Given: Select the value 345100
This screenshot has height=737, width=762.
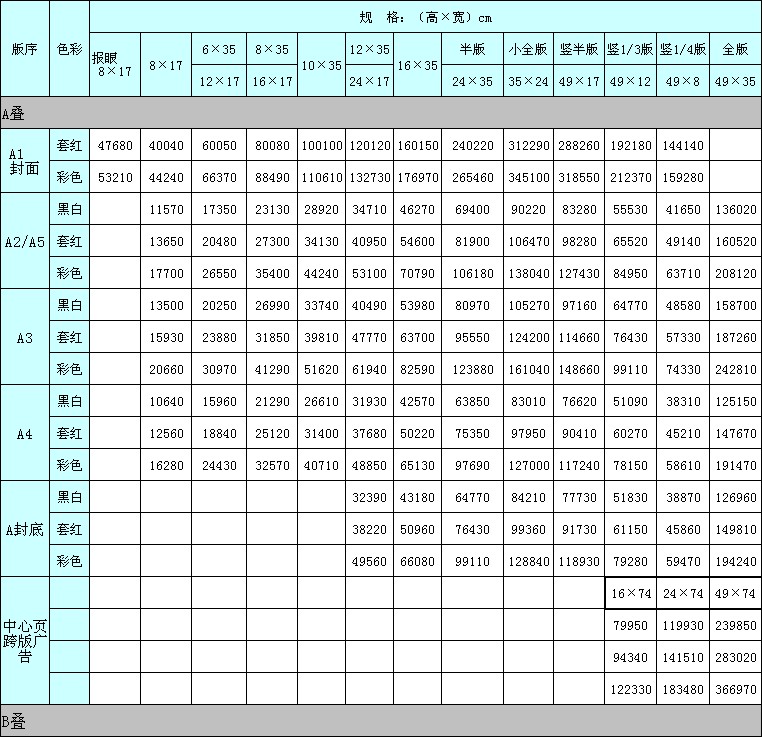Looking at the screenshot, I should [x=528, y=177].
